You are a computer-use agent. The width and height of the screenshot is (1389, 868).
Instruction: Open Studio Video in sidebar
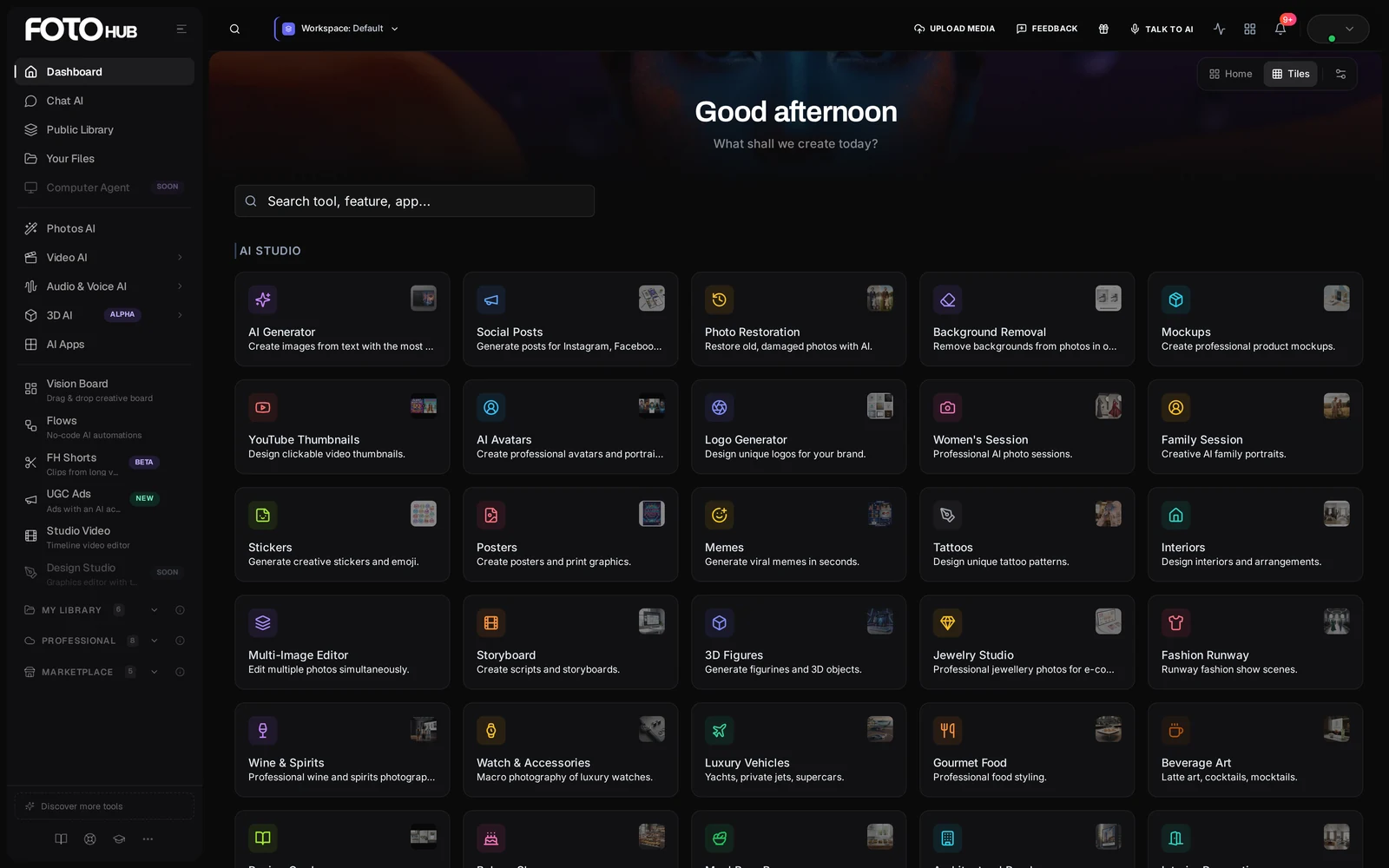click(104, 537)
